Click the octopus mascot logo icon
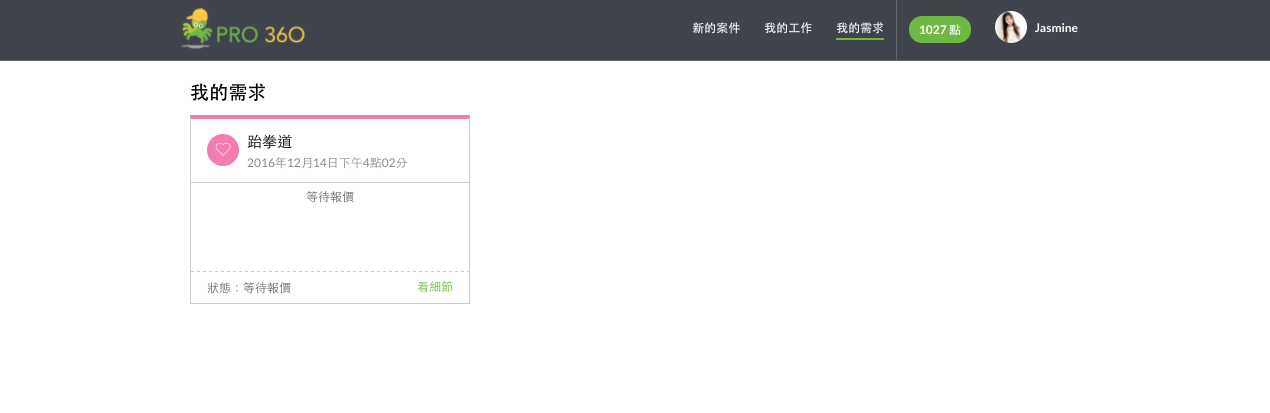 click(196, 29)
